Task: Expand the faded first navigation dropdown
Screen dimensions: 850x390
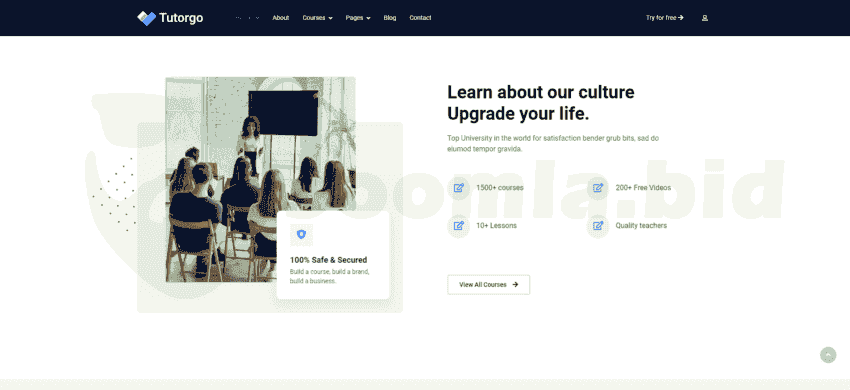Action: pos(247,18)
